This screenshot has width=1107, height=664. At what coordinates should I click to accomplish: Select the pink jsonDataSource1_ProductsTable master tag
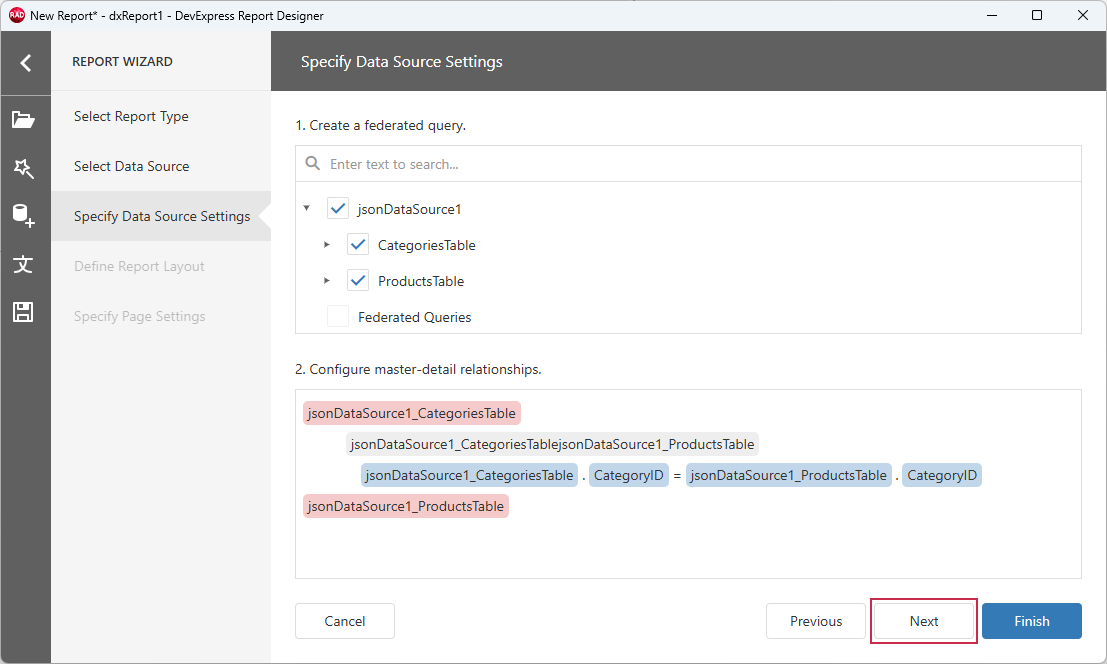point(406,506)
